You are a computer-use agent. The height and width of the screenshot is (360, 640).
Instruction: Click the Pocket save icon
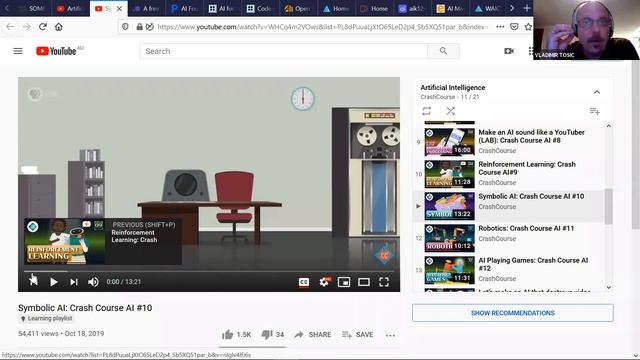tap(514, 27)
